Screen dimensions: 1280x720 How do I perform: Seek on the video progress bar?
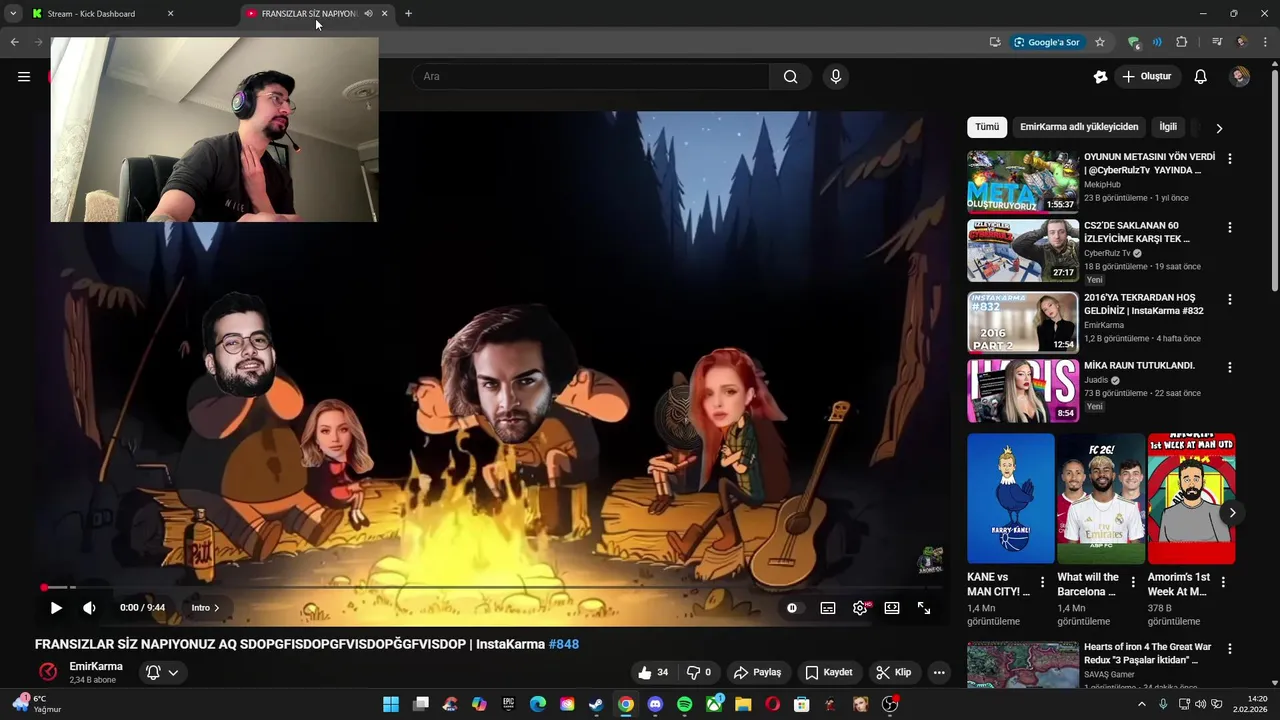tap(490, 587)
